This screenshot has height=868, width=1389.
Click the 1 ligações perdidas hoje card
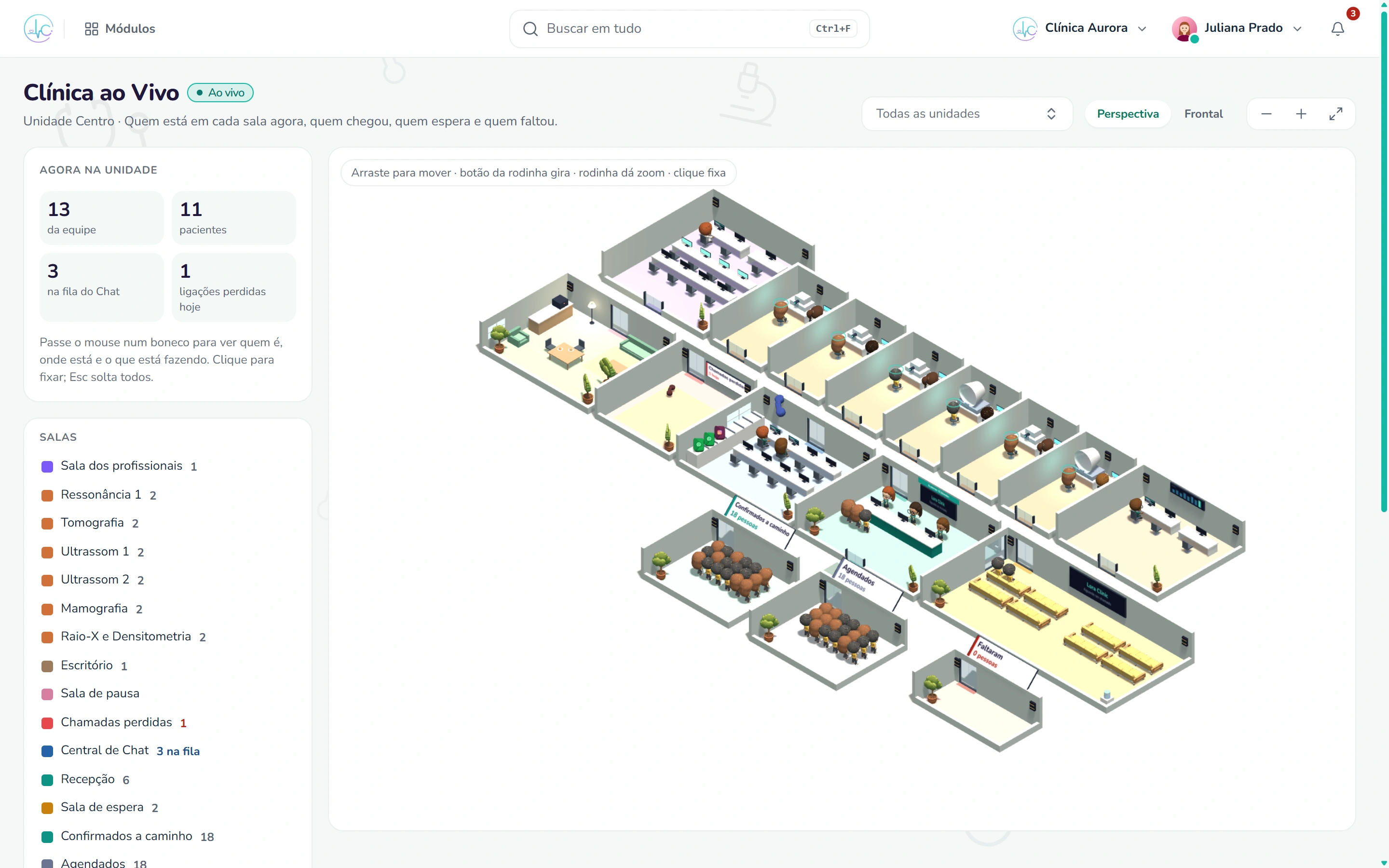233,287
